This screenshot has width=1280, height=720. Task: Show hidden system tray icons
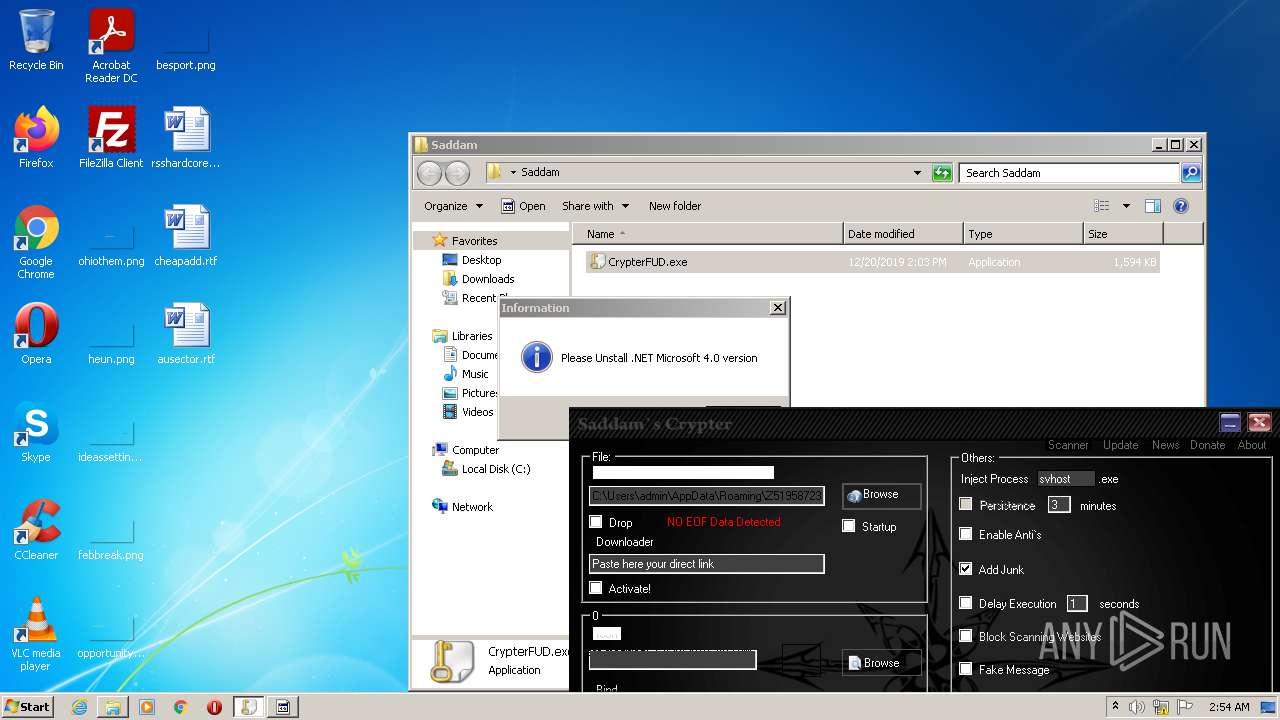tap(1115, 707)
